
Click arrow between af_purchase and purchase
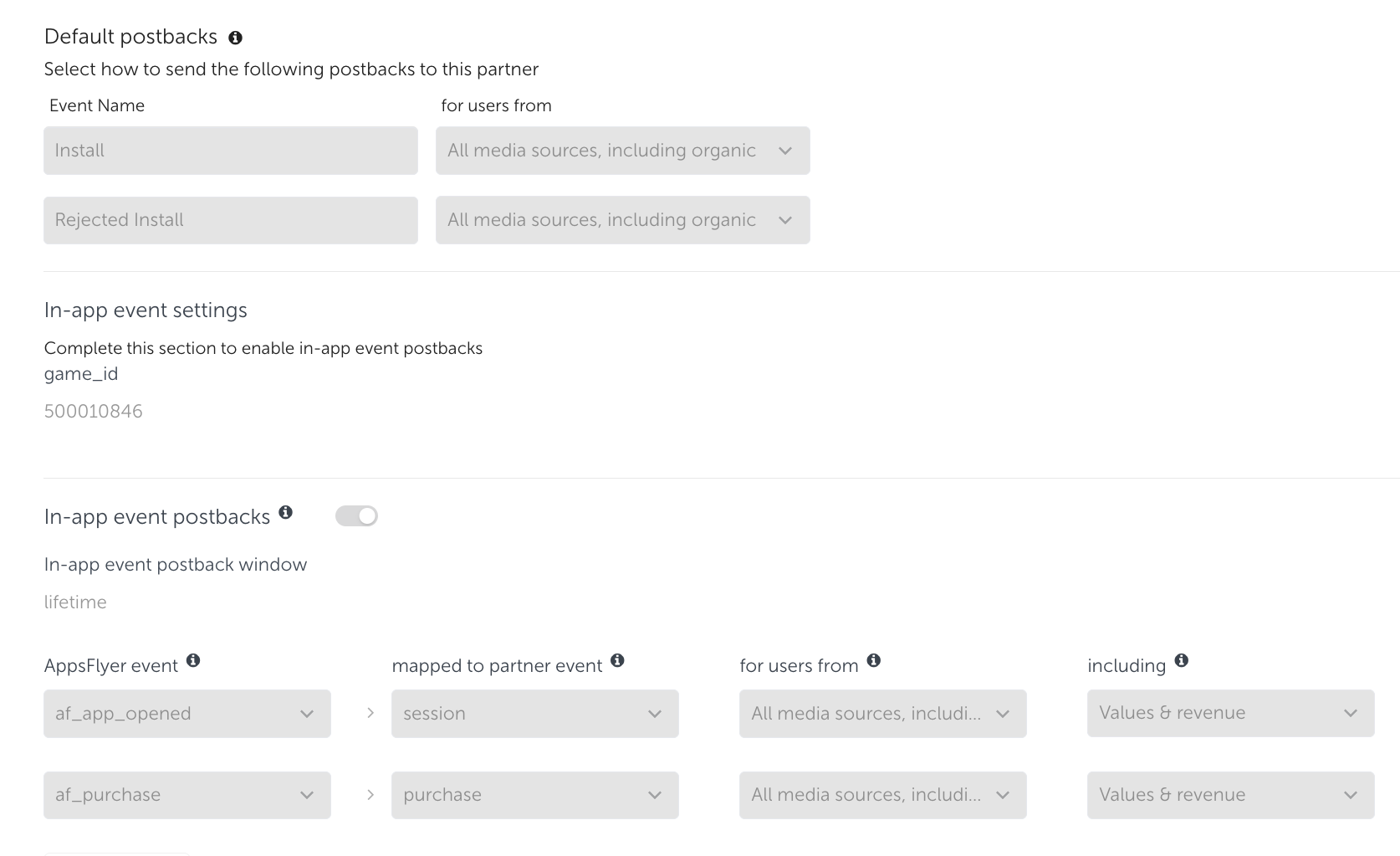(370, 794)
